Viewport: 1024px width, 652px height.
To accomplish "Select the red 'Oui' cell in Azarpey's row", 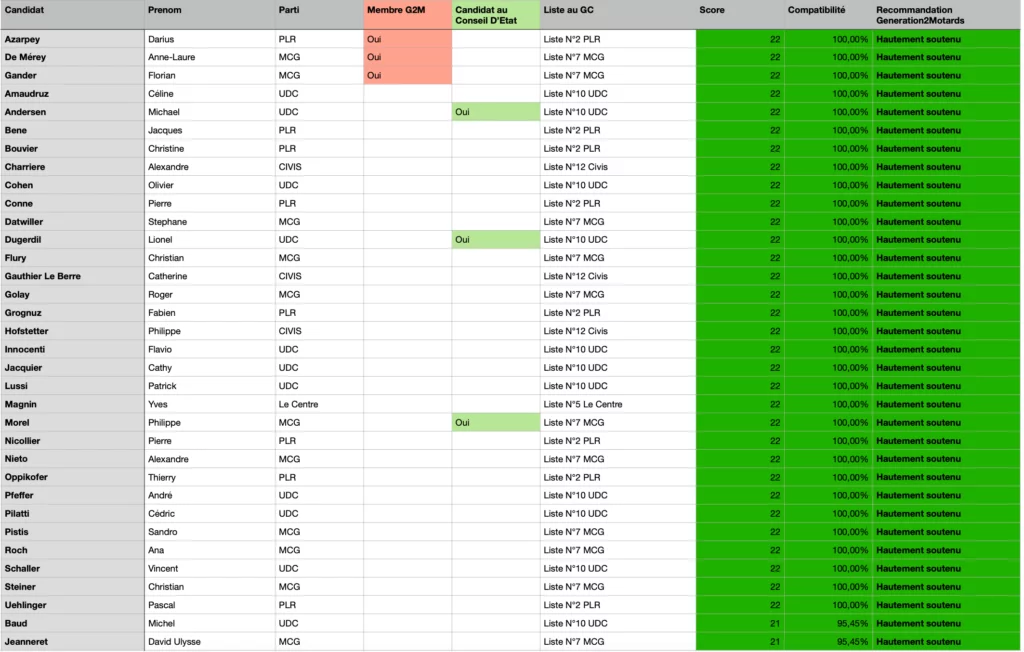I will [407, 39].
